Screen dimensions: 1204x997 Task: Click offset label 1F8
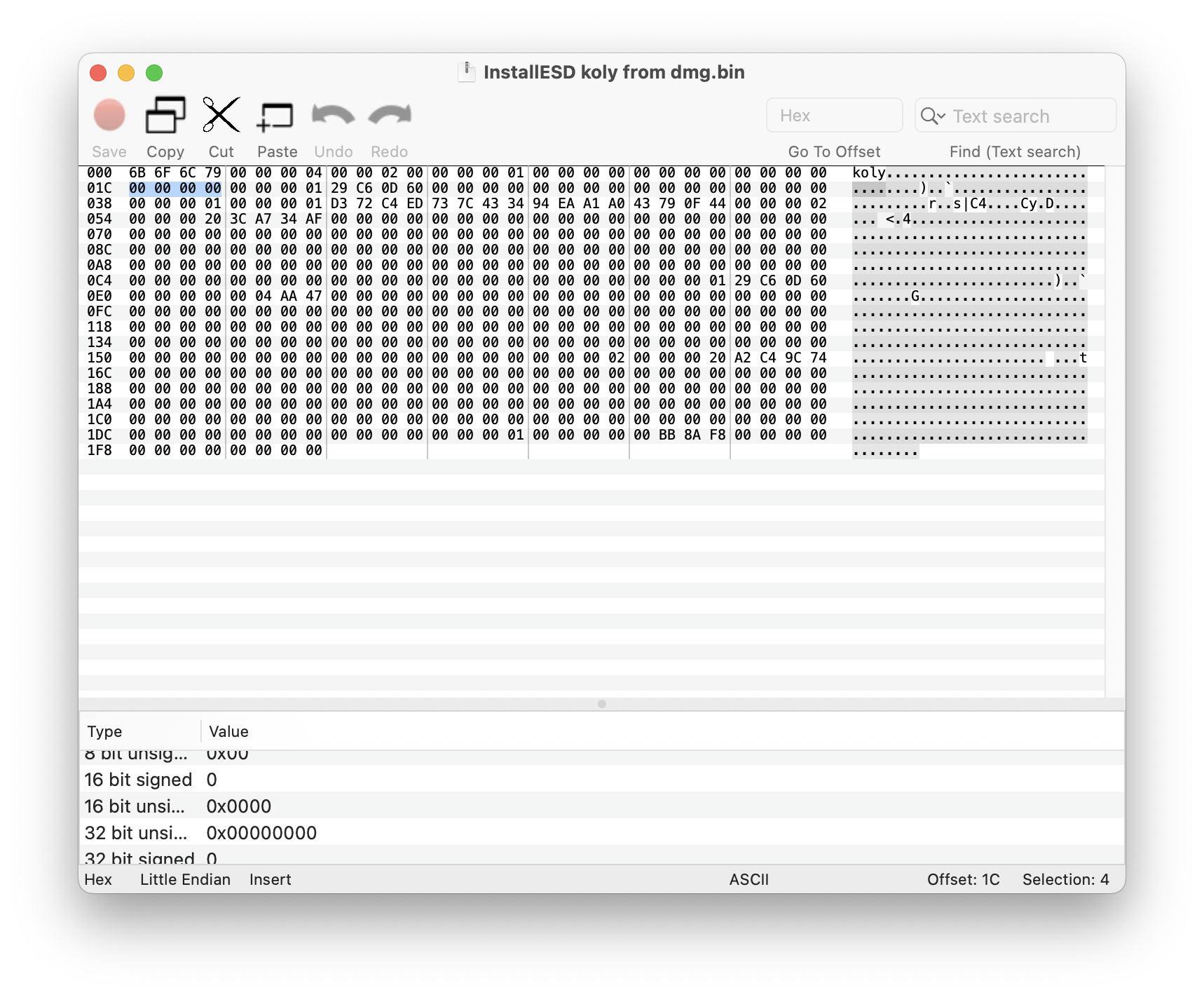(99, 450)
